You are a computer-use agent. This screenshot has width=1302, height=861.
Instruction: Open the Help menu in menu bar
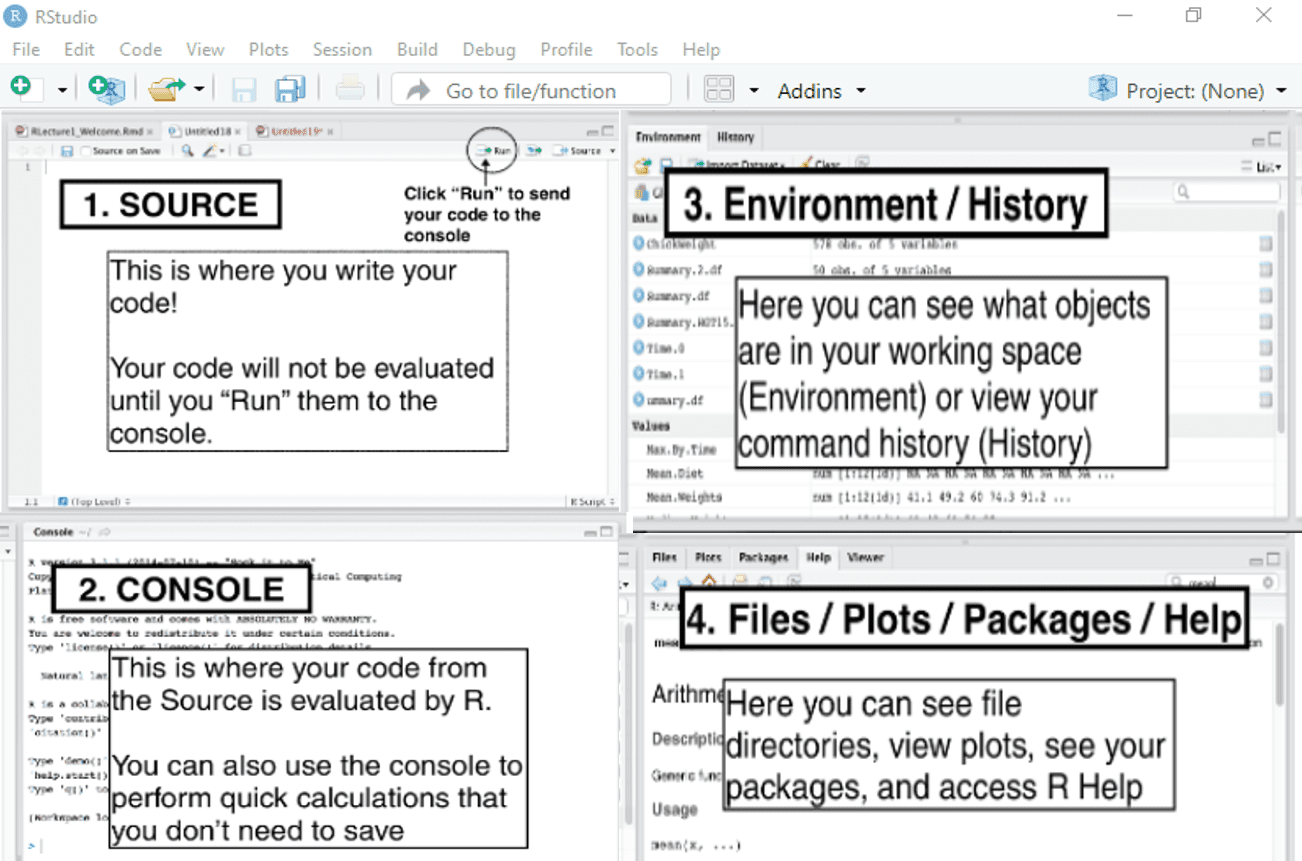coord(701,49)
